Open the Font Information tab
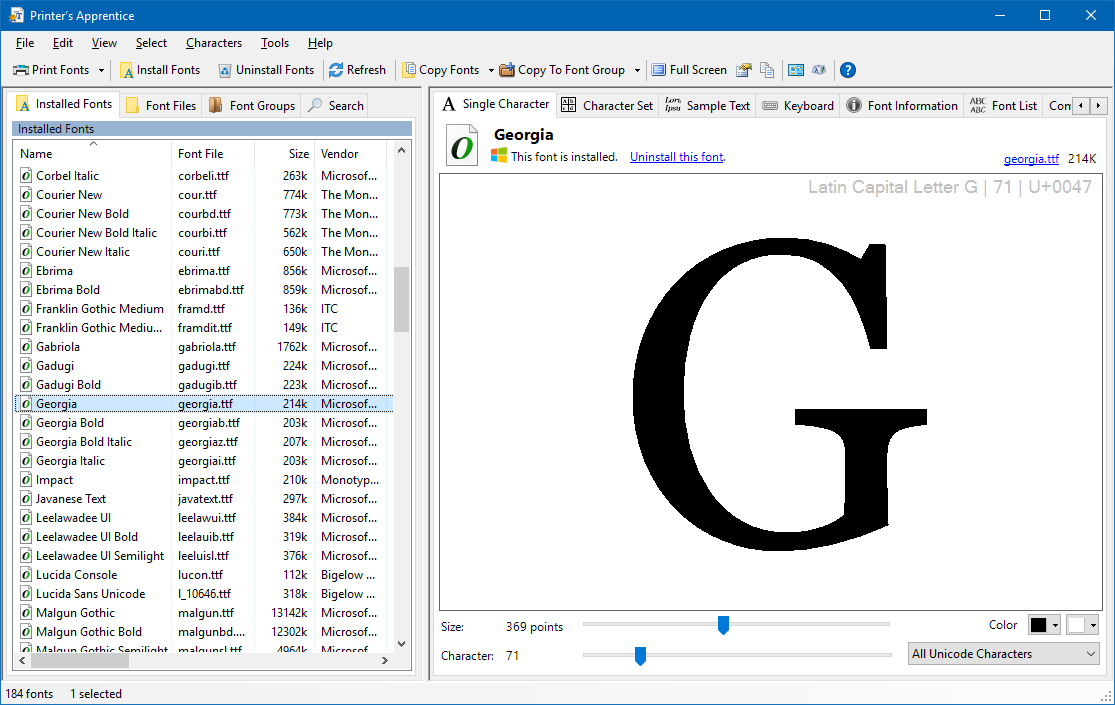 (902, 105)
